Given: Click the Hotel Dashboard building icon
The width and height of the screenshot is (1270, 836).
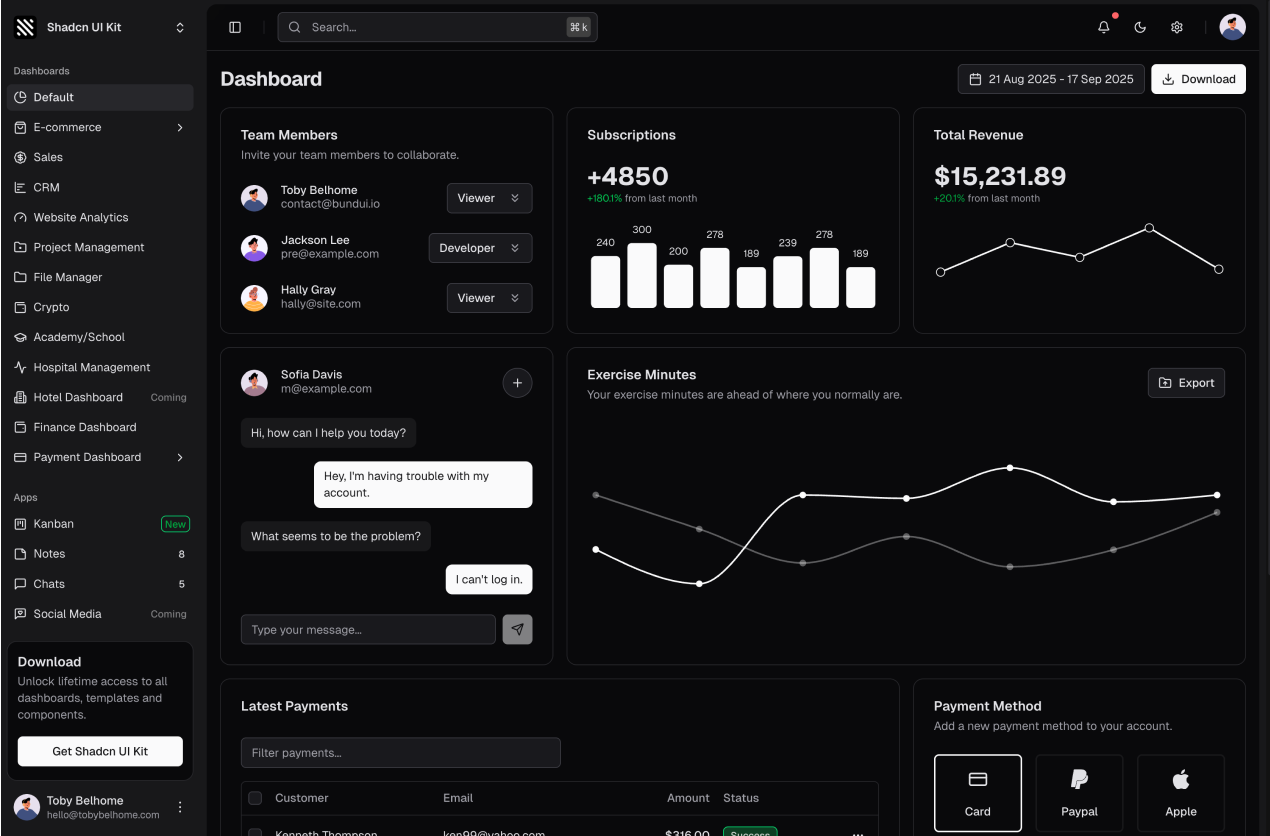Looking at the screenshot, I should 20,397.
